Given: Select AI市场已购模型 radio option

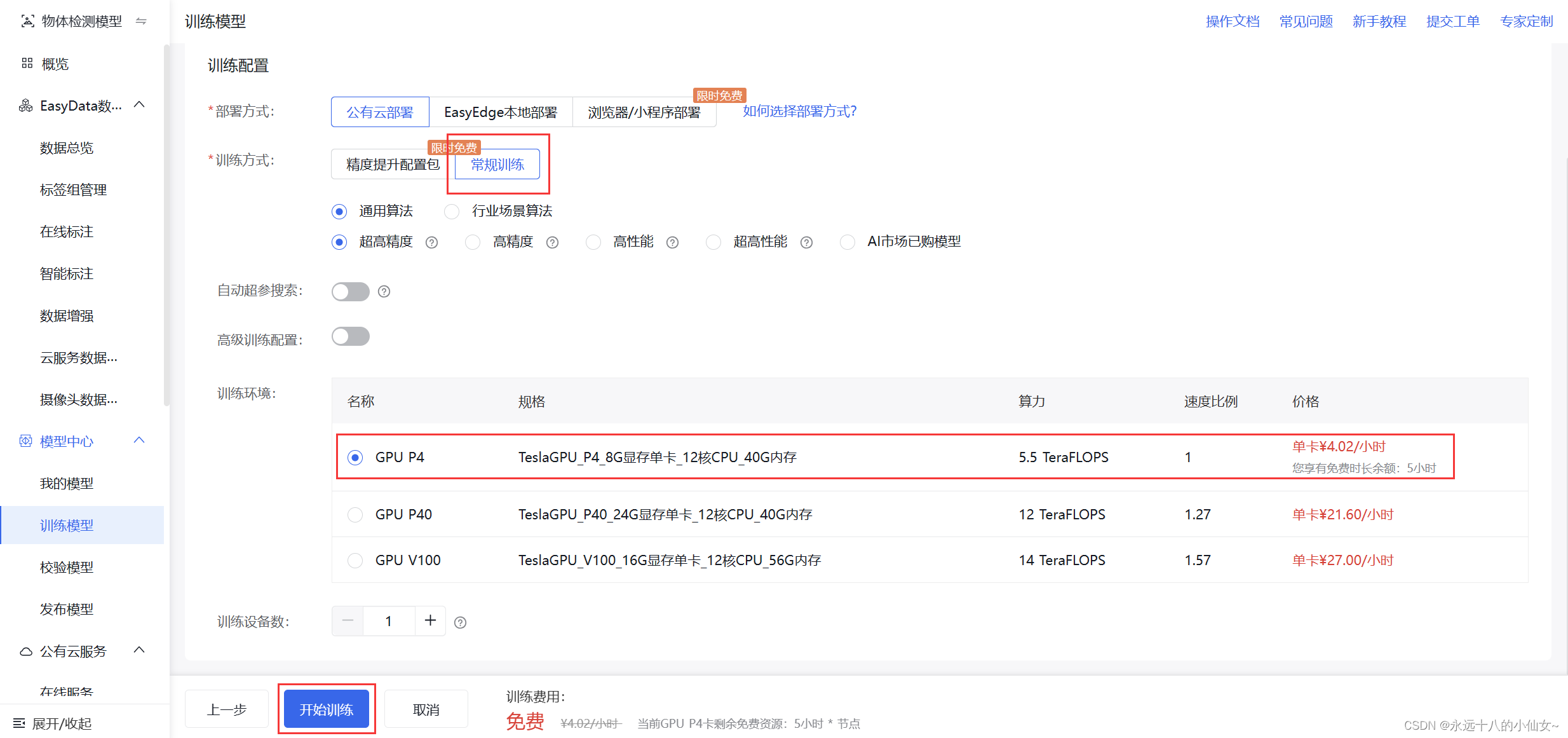Looking at the screenshot, I should 848,242.
